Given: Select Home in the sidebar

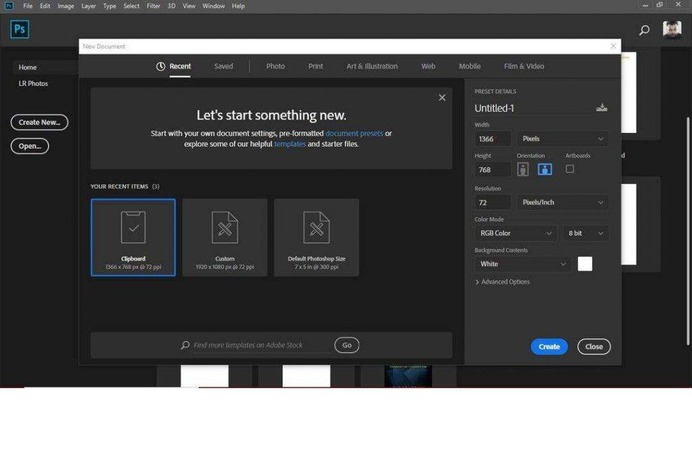Looking at the screenshot, I should point(28,67).
